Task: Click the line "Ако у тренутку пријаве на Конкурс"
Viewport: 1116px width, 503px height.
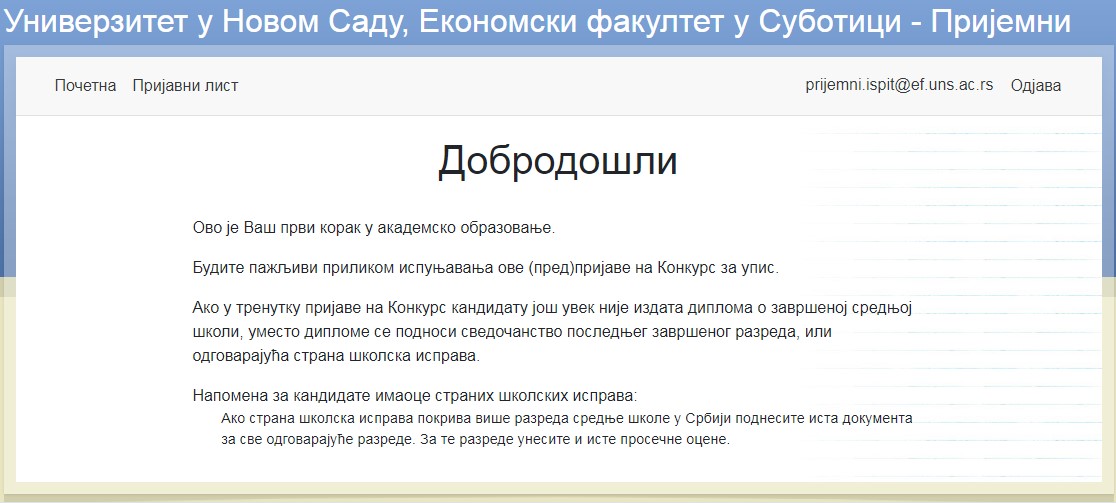Action: (552, 308)
